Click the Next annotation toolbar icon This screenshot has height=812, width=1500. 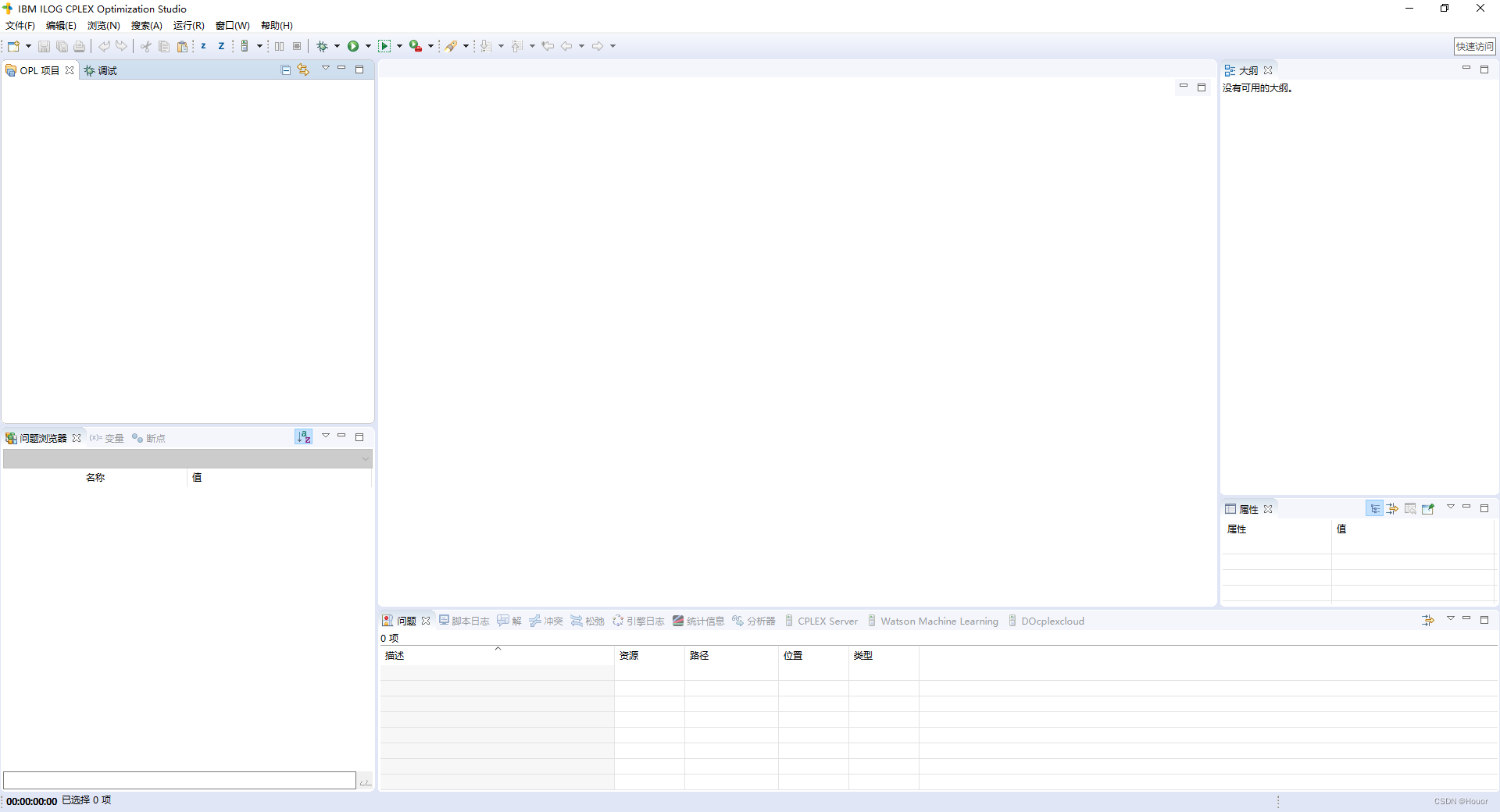[x=486, y=46]
